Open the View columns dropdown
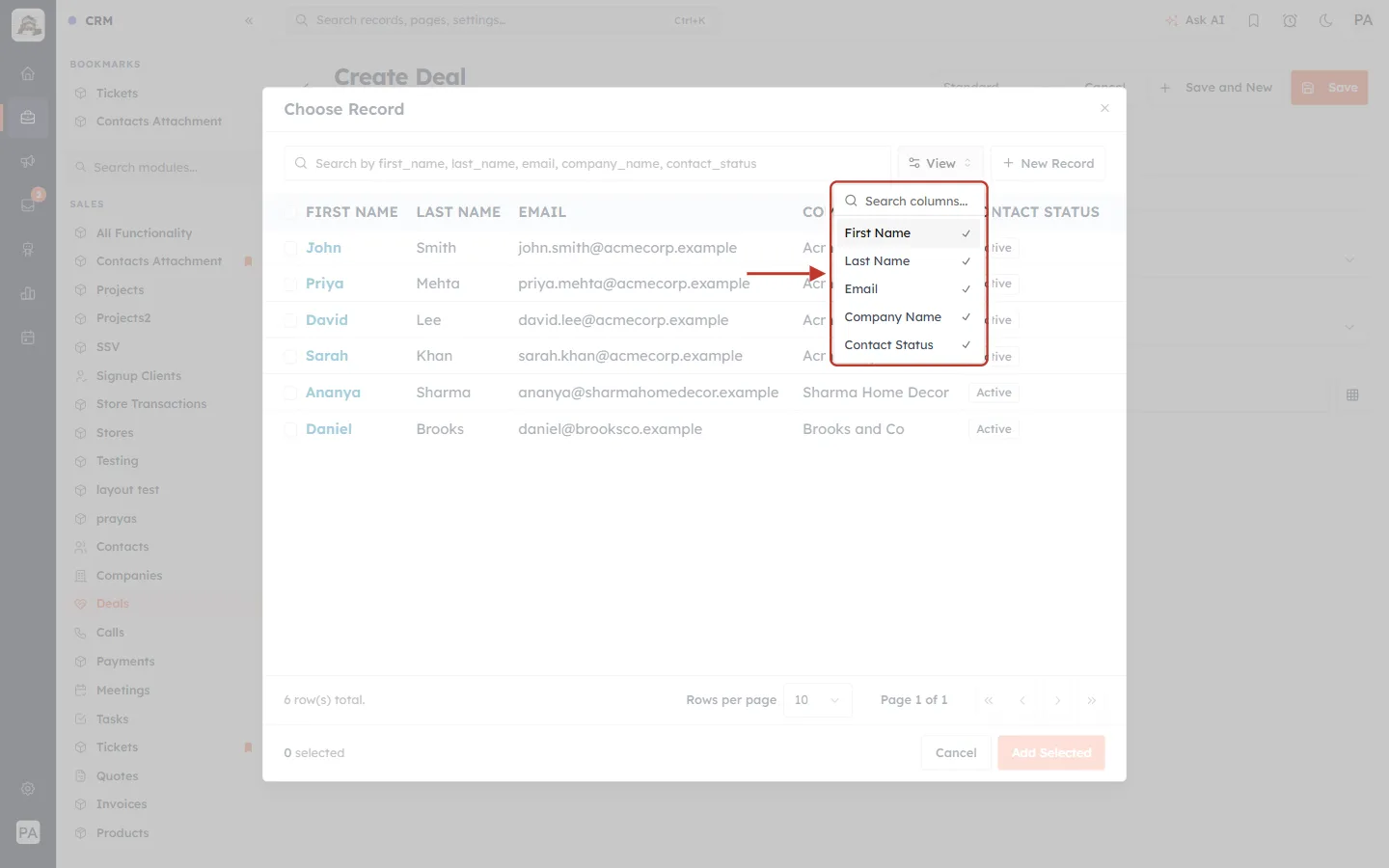Viewport: 1389px width, 868px height. 940,164
